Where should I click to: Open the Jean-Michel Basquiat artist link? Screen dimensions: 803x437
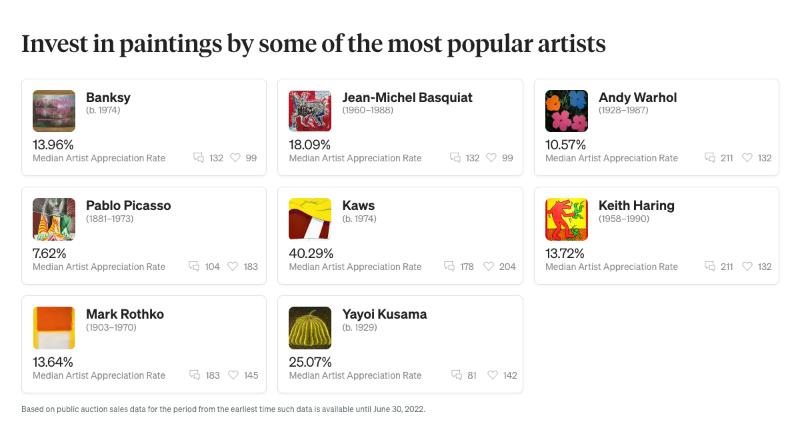(x=407, y=98)
